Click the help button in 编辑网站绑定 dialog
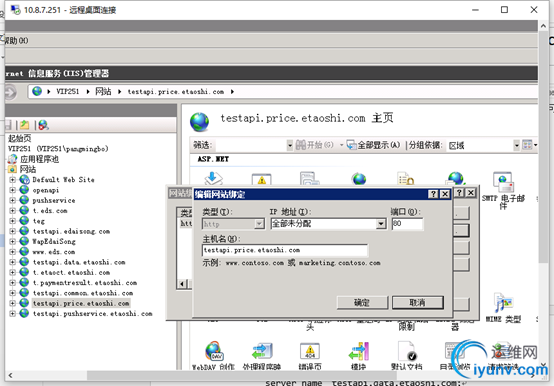This screenshot has width=554, height=386. (x=433, y=194)
